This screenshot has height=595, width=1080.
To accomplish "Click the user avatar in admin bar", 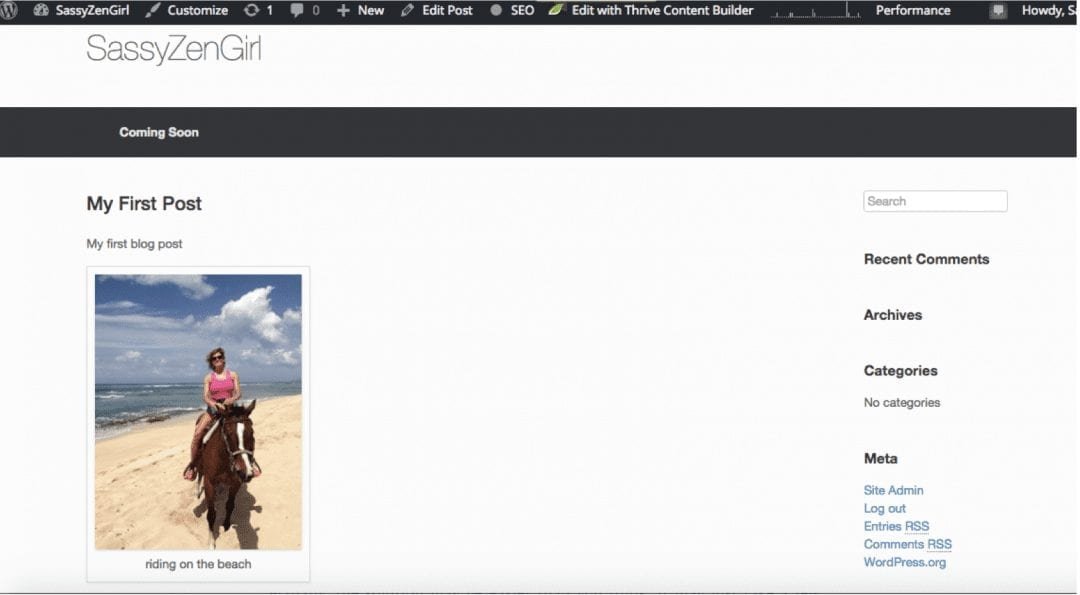I will 998,11.
